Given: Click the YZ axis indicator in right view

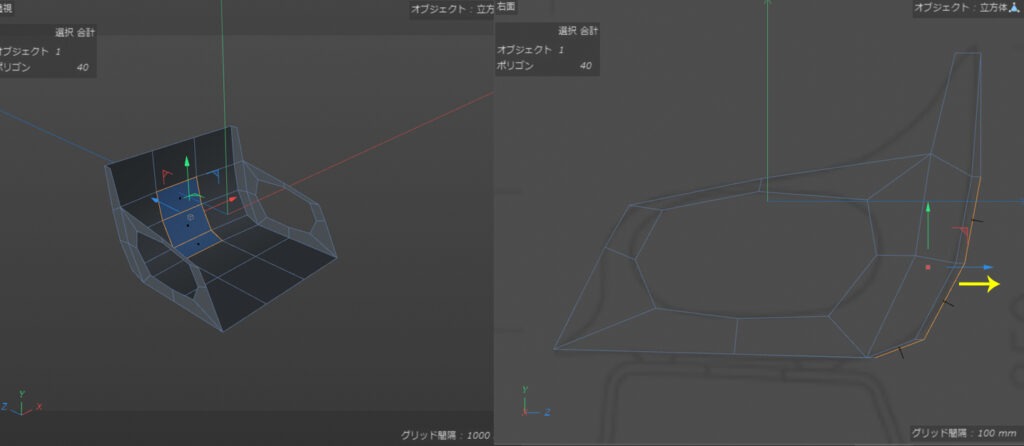Looking at the screenshot, I should [535, 404].
